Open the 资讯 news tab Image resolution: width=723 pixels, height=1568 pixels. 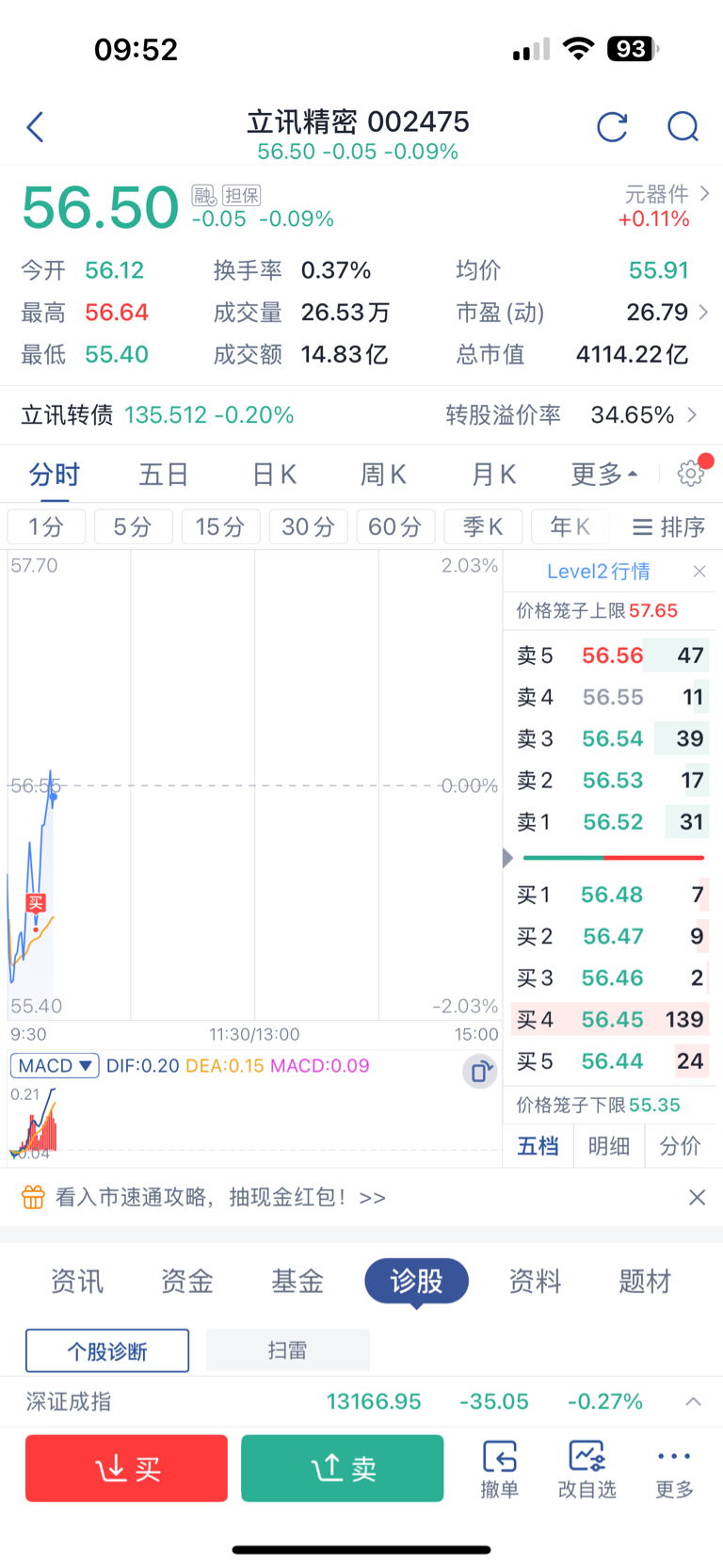click(77, 1281)
